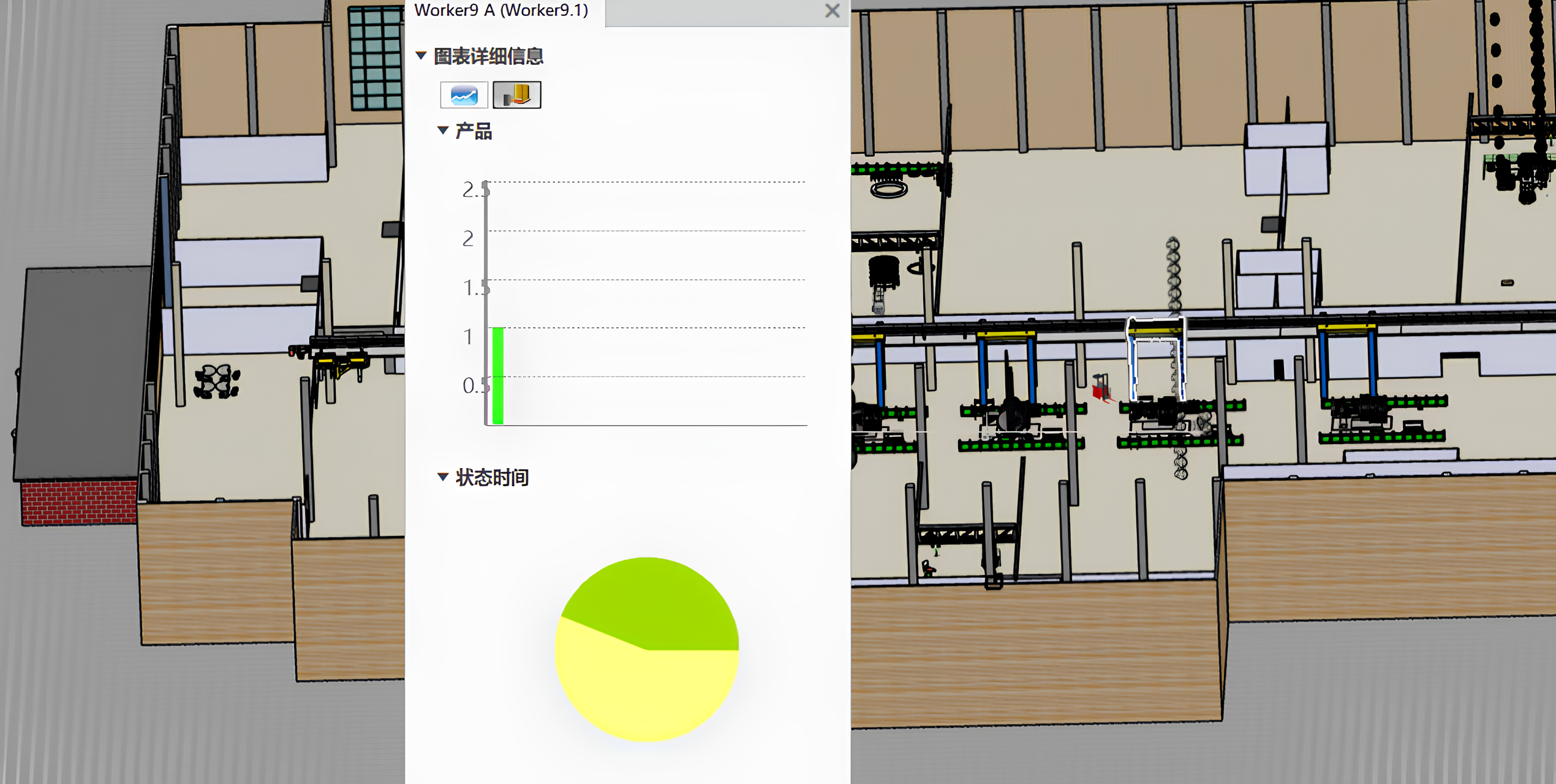
Task: Select the red forklift in 3D view
Action: pyautogui.click(x=1101, y=389)
